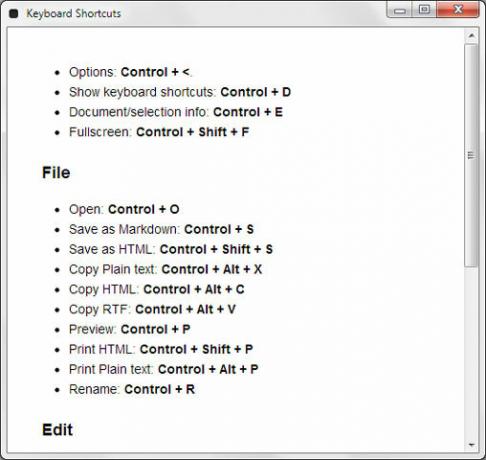Screen dimensions: 486x460
Task: Click the Document/selection info entry
Action: point(176,112)
